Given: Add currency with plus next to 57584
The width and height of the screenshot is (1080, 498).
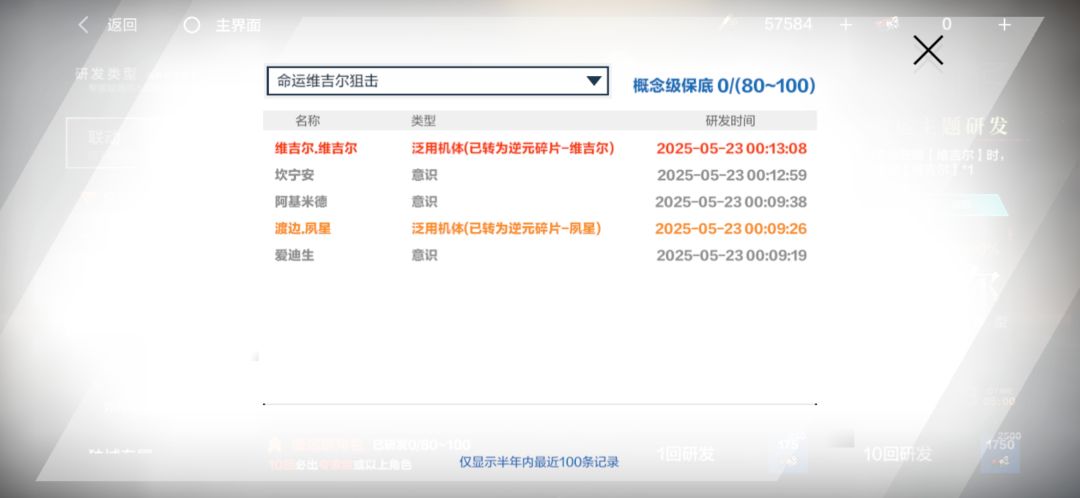Looking at the screenshot, I should pos(846,25).
